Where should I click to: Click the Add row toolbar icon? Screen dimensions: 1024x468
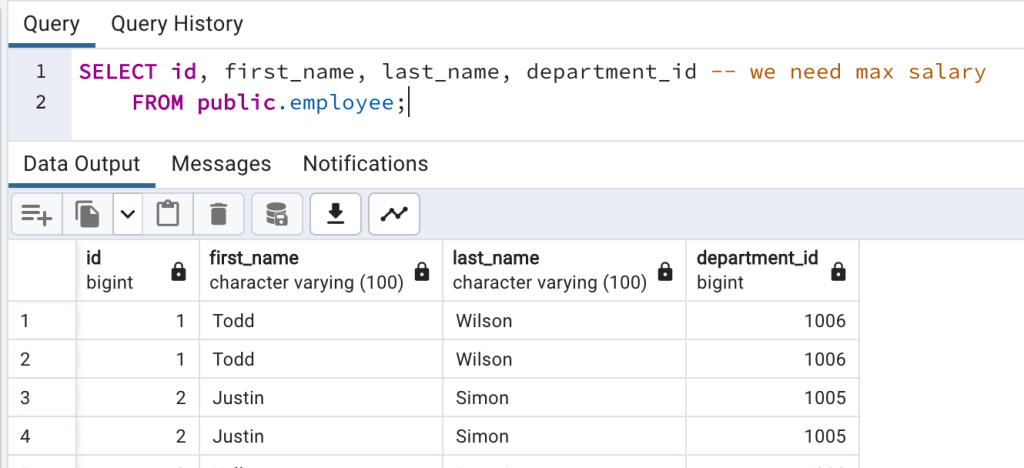[37, 213]
